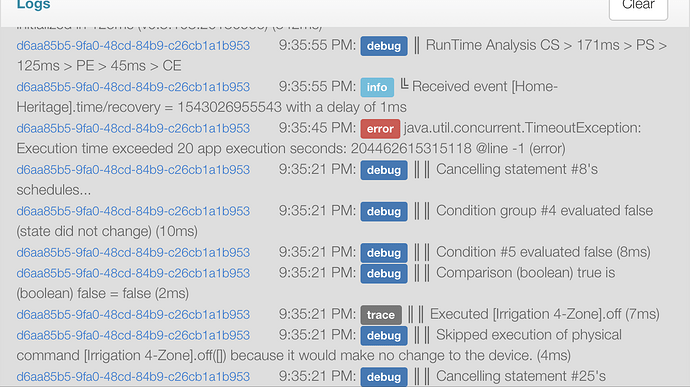Image resolution: width=690 pixels, height=387 pixels.
Task: Click debug badge on RunTime Analysis entry
Action: point(384,46)
